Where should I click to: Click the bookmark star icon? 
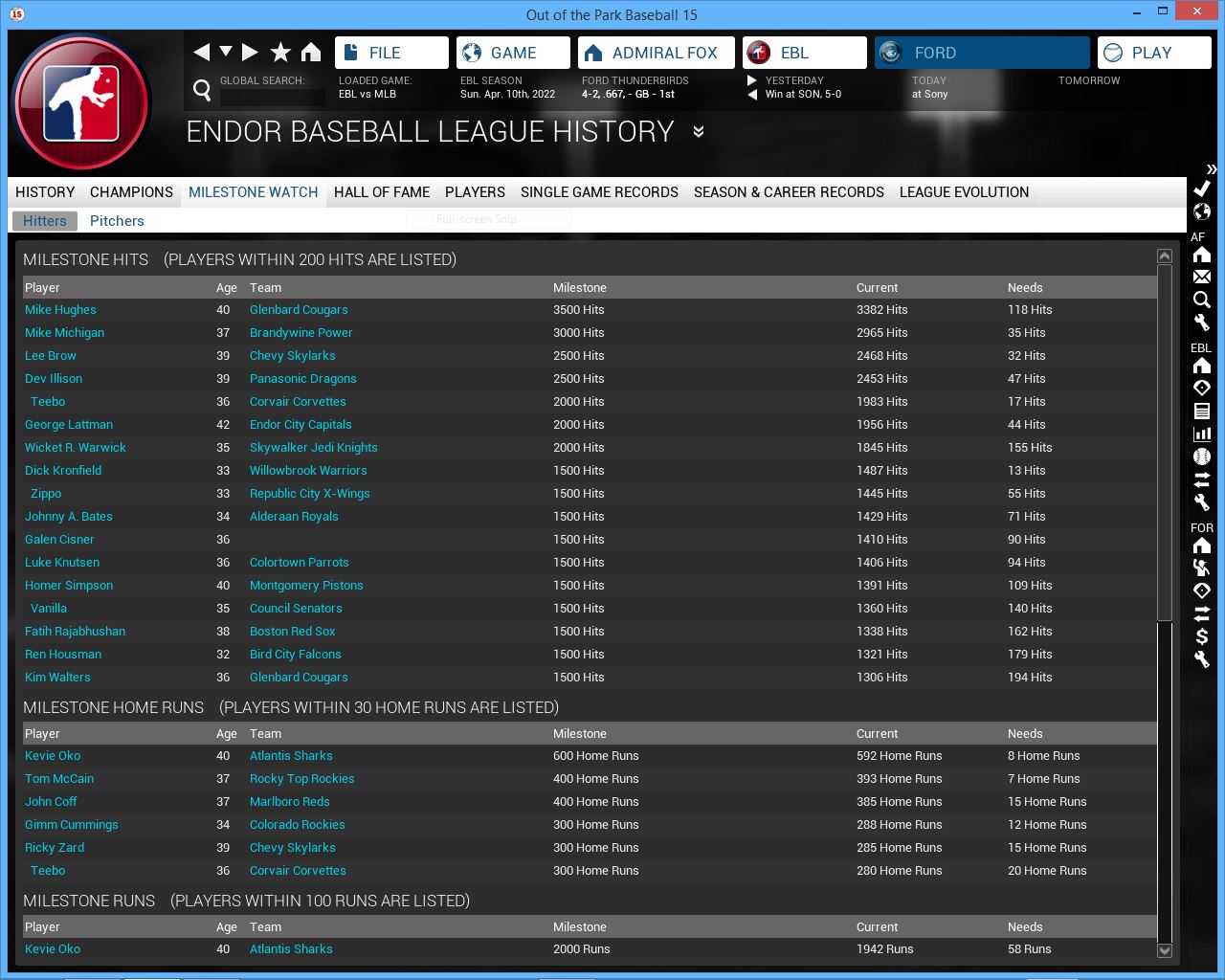pos(280,53)
